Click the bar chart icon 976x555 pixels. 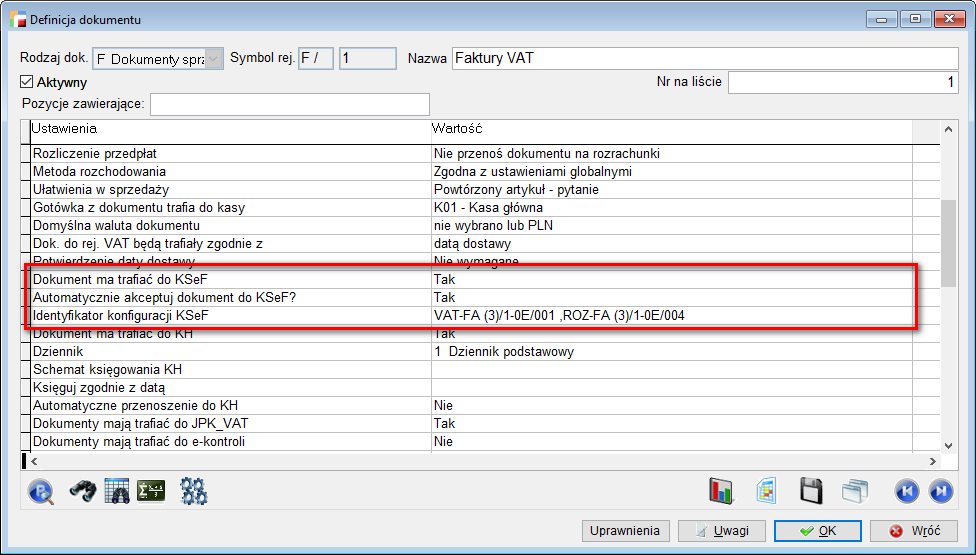[721, 490]
